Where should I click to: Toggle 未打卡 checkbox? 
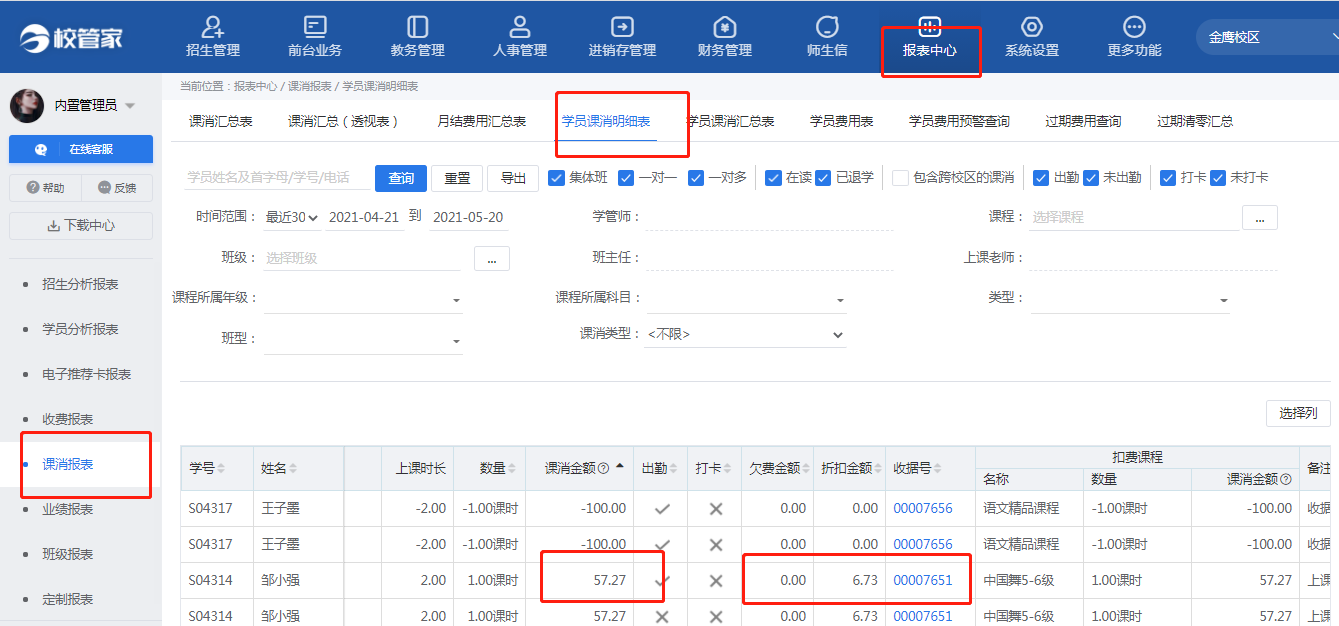[1218, 178]
